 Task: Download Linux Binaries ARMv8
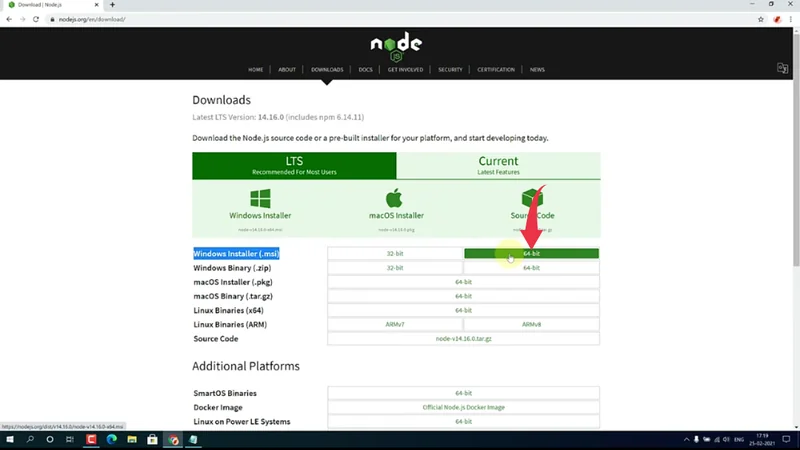pyautogui.click(x=531, y=325)
